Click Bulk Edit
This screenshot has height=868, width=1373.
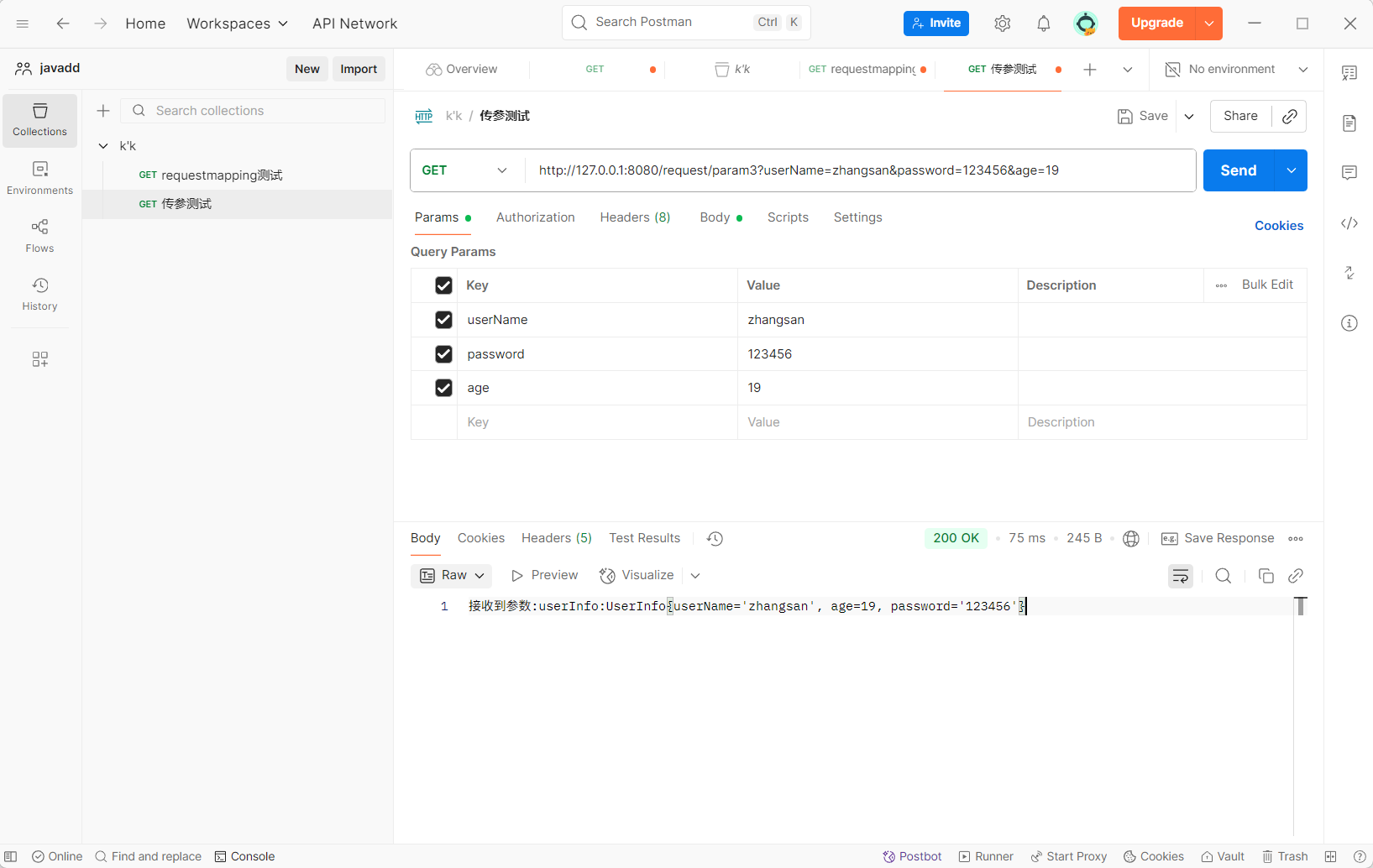click(1267, 285)
